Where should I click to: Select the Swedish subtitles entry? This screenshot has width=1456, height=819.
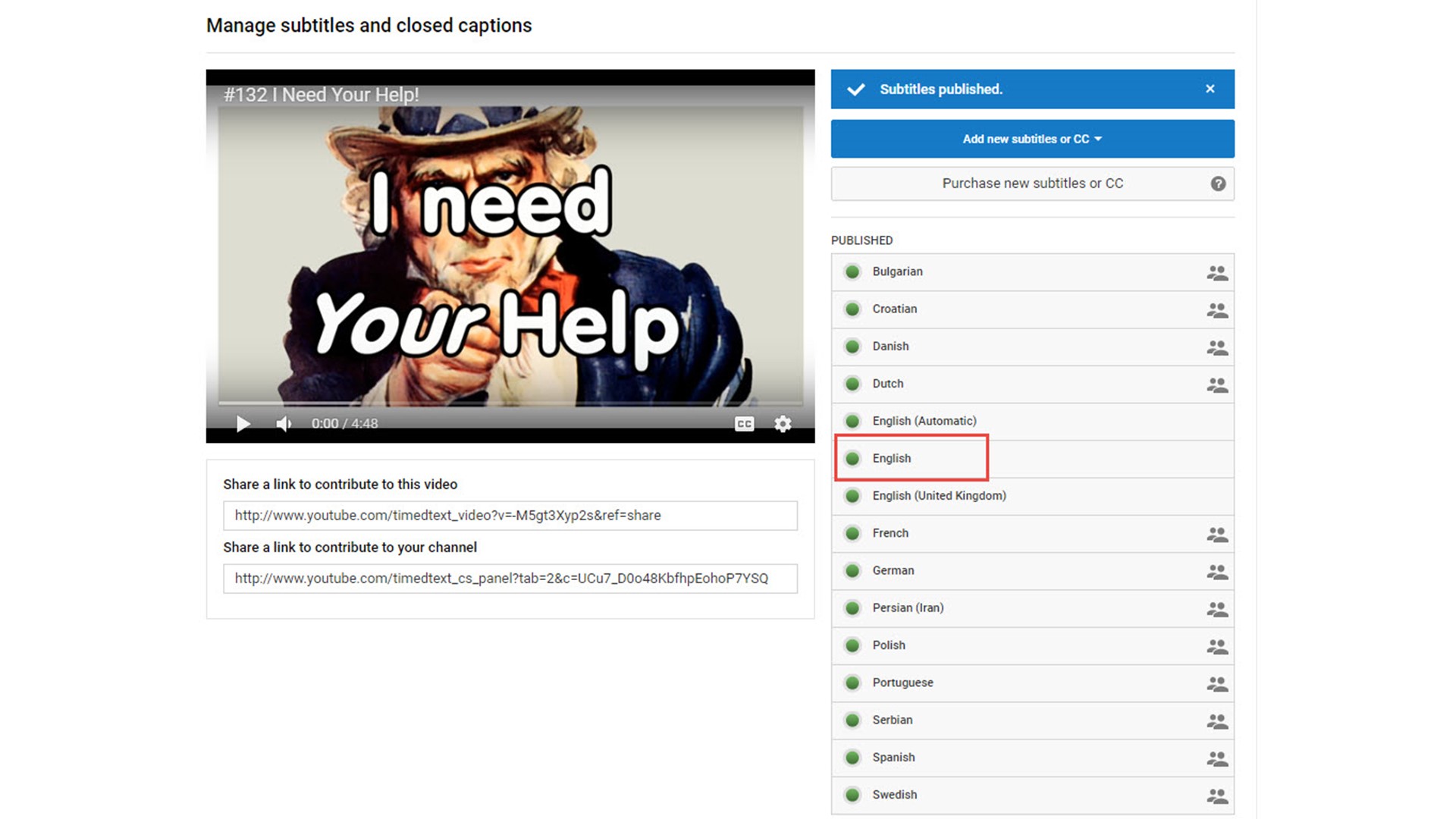point(1032,795)
